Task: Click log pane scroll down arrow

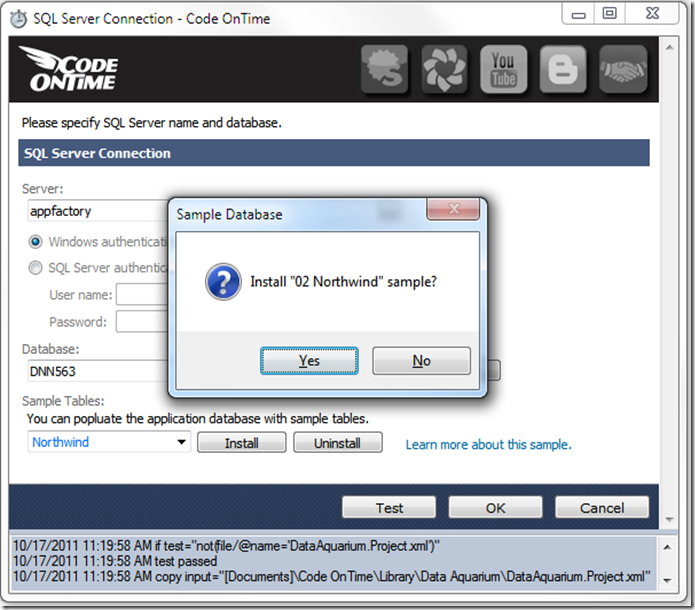Action: tap(667, 580)
